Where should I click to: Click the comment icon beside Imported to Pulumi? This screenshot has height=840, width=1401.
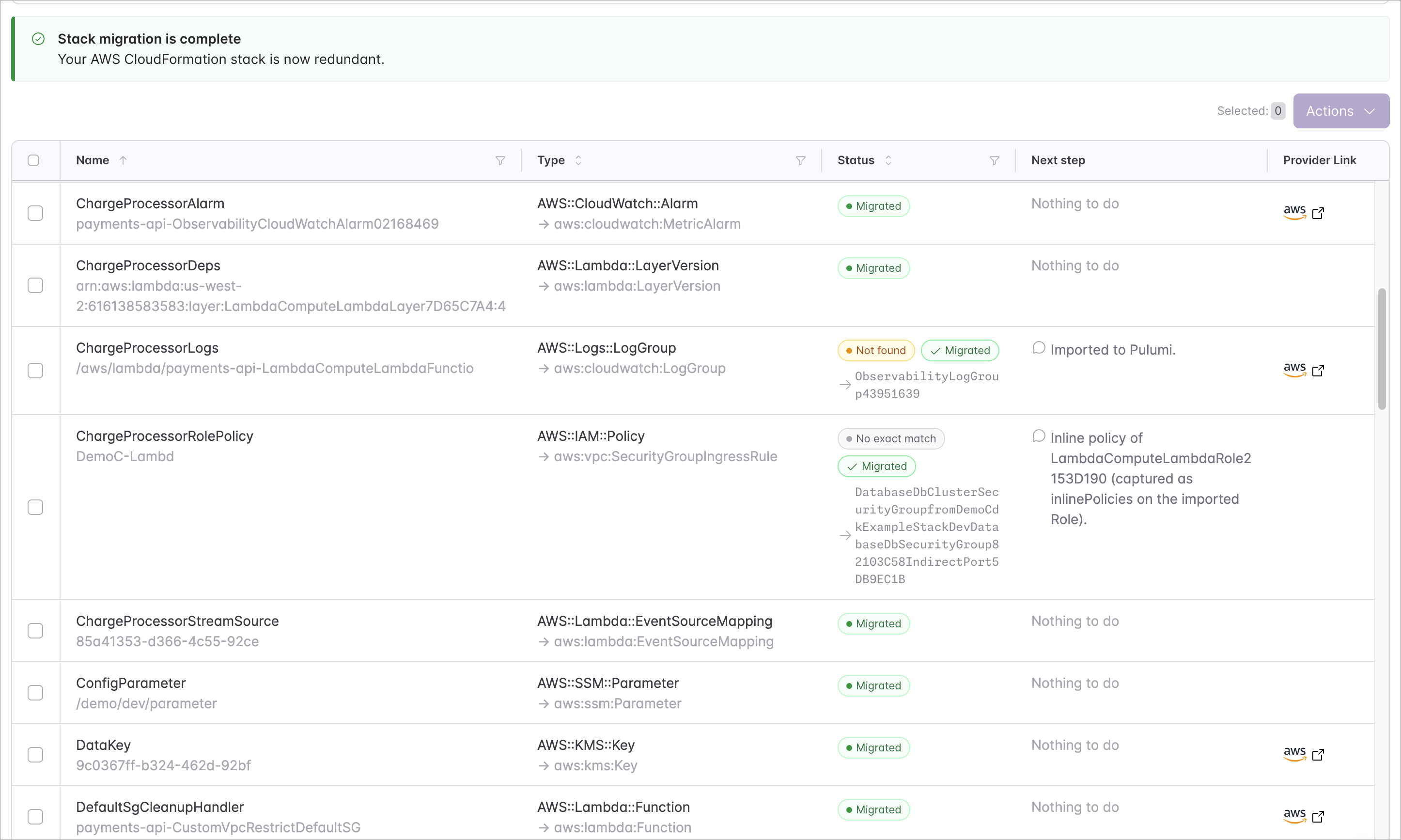tap(1039, 347)
